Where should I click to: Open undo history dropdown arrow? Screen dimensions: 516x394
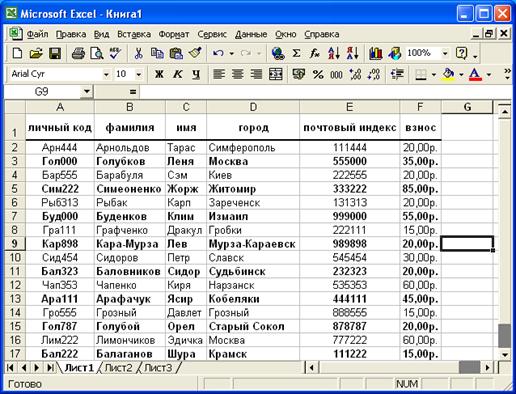[232, 53]
